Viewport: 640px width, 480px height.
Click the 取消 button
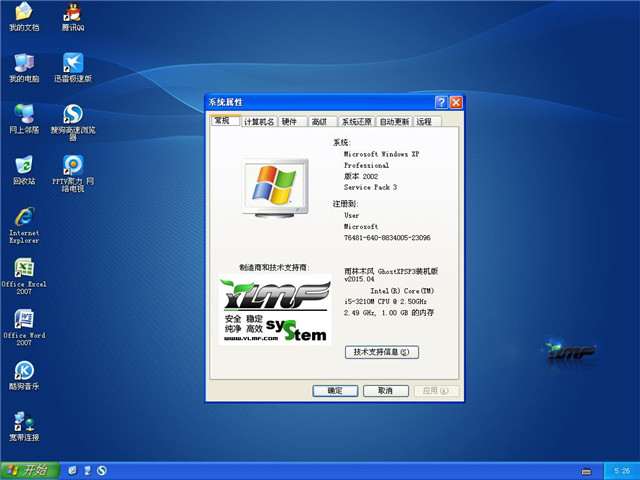pos(386,391)
